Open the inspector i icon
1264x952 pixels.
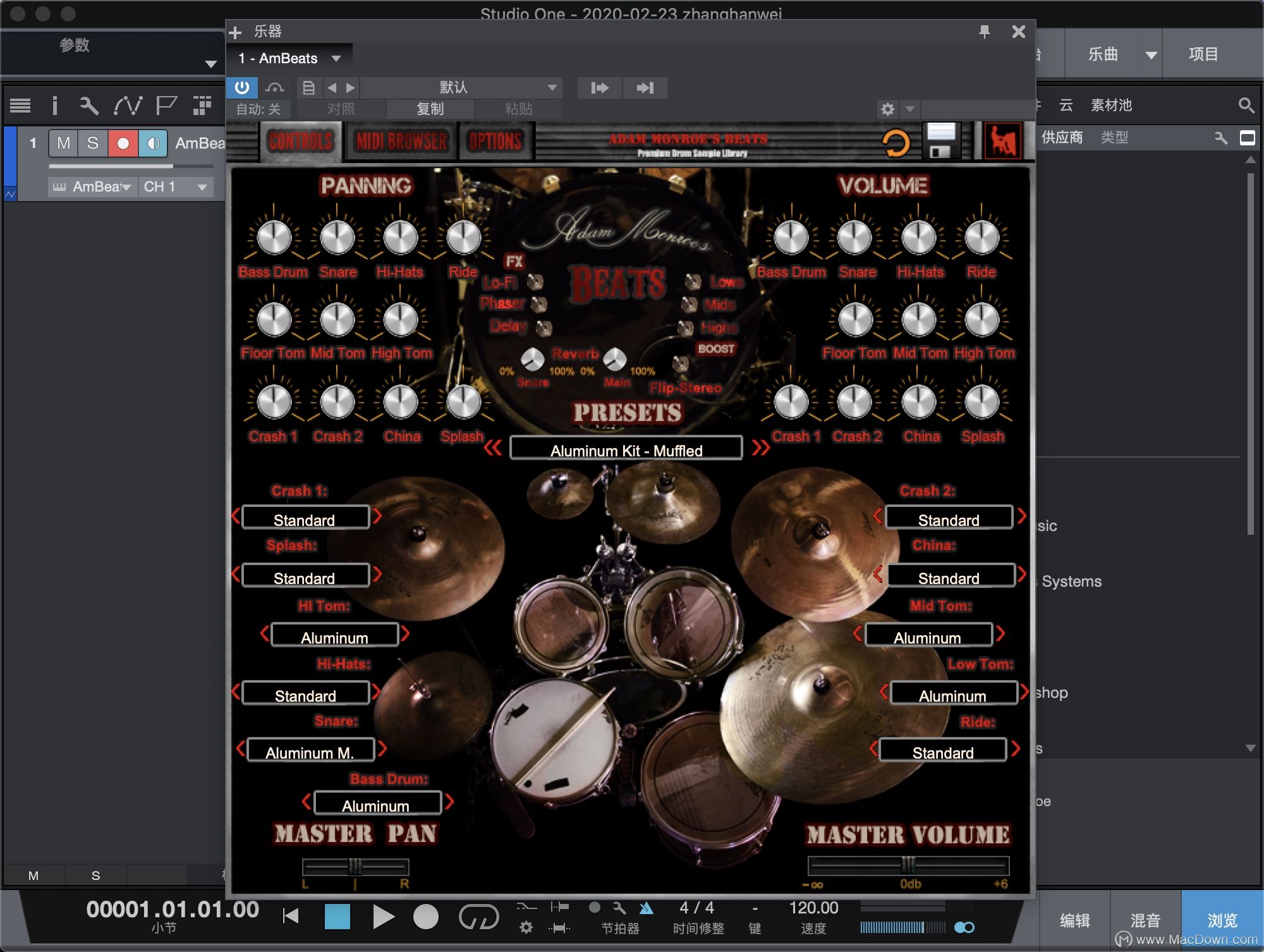coord(55,106)
